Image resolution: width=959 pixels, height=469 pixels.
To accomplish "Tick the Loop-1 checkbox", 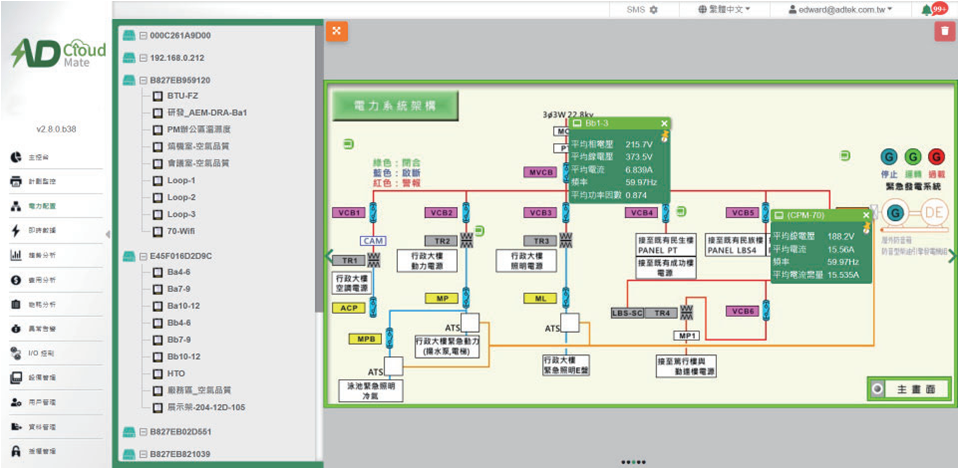I will point(157,181).
